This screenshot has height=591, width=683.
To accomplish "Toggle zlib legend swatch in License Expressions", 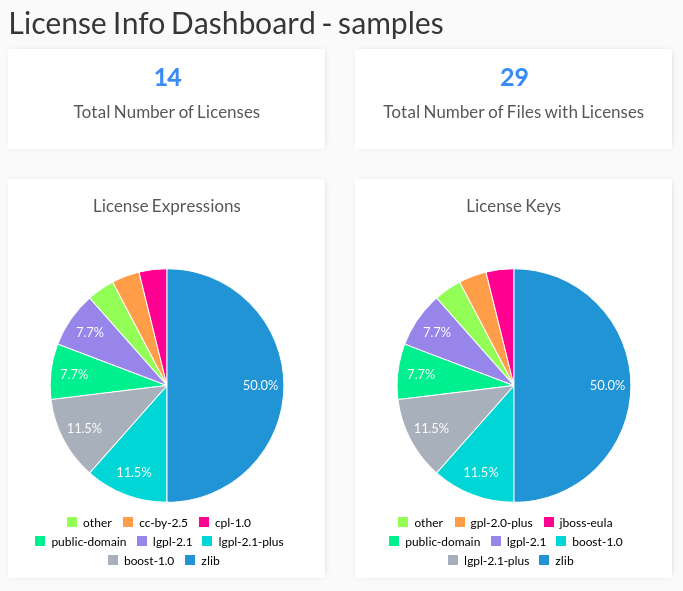I will (190, 561).
